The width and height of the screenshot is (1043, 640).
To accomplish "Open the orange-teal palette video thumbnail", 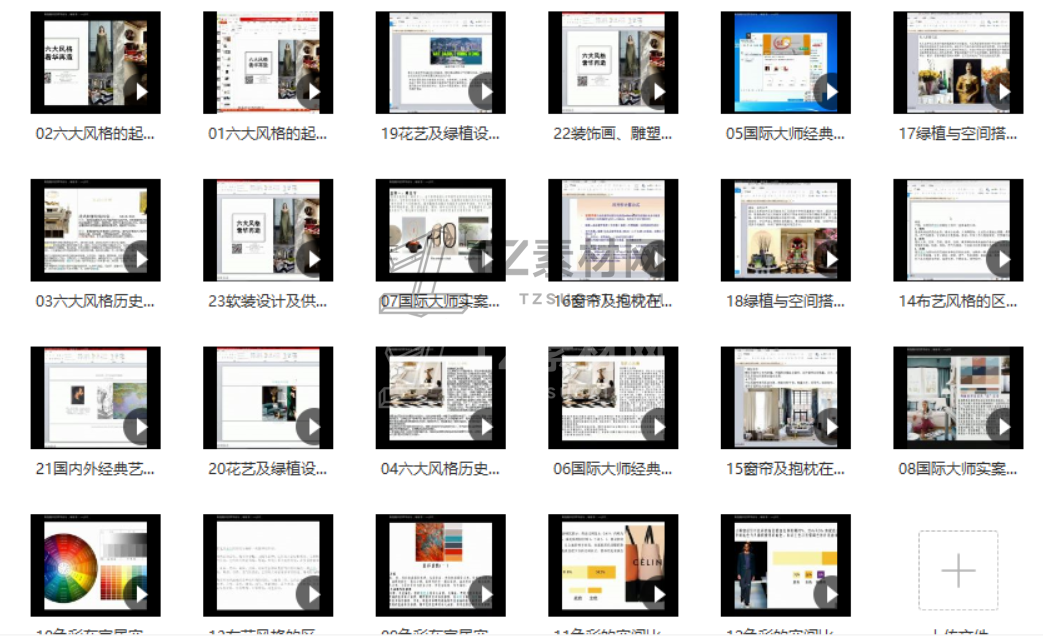I will point(440,565).
